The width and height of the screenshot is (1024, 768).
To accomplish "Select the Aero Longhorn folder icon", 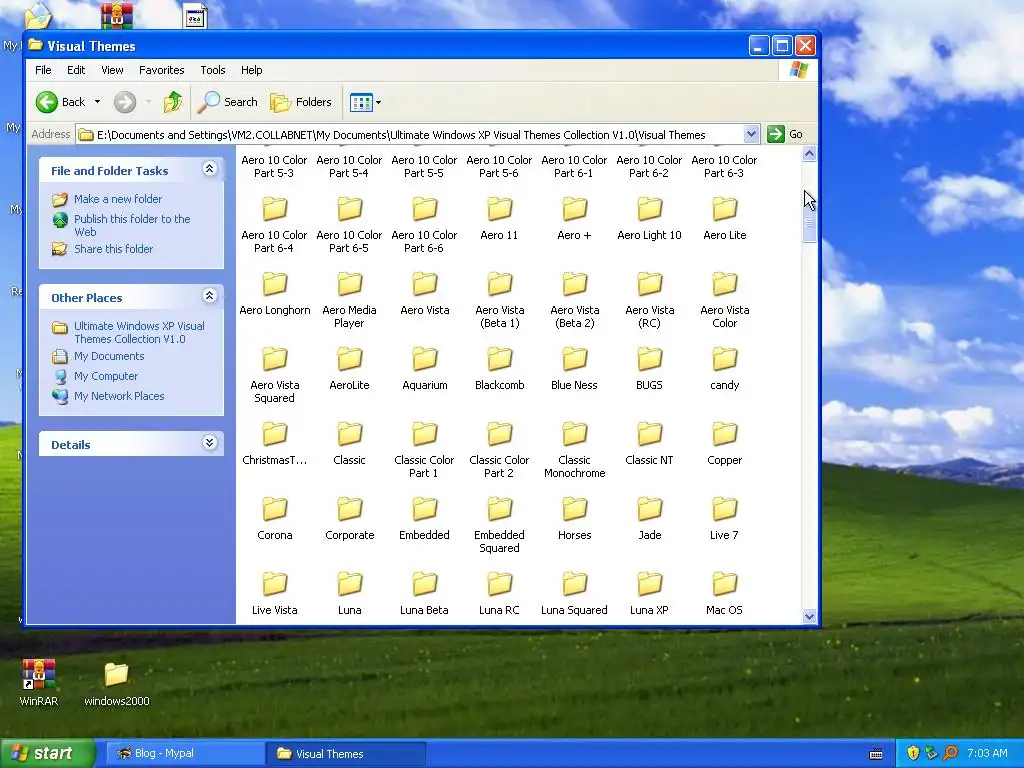I will [x=275, y=284].
